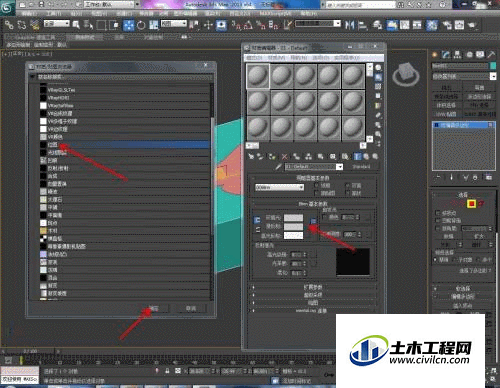Activate the Select and Move tool
The height and width of the screenshot is (388, 500).
129,25
